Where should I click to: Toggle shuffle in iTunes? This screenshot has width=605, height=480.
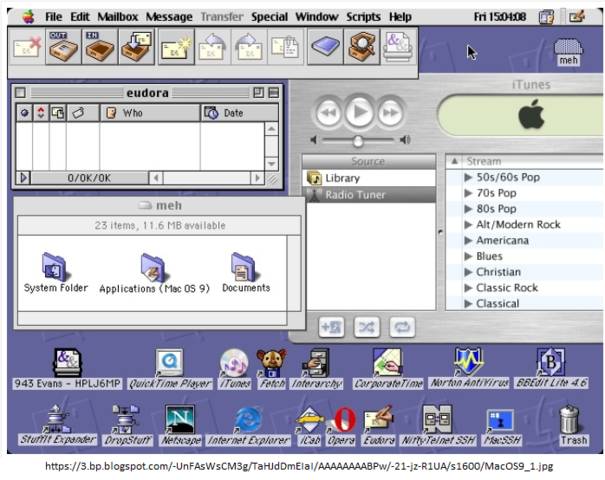point(367,327)
